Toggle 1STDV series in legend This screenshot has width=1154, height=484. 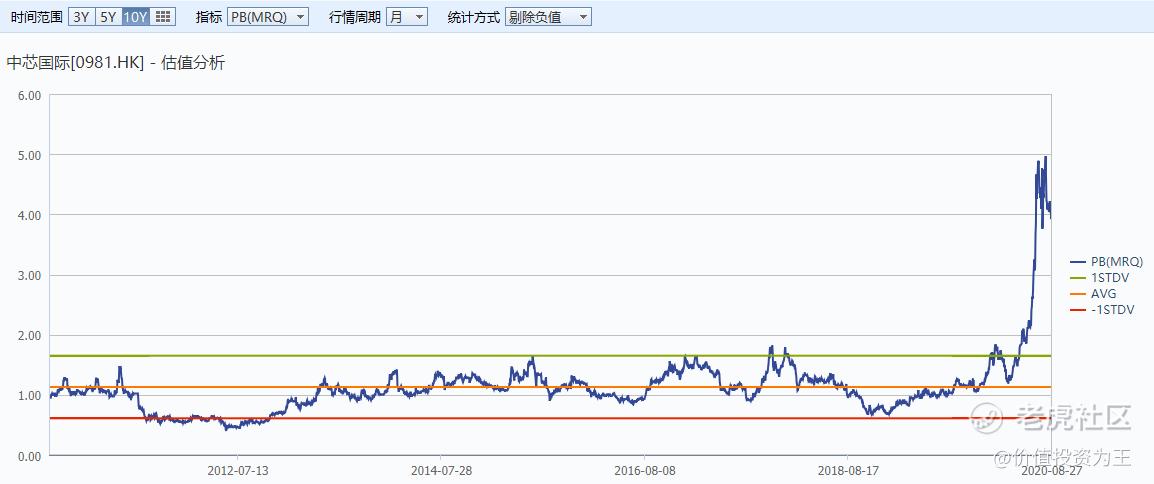pos(1100,277)
